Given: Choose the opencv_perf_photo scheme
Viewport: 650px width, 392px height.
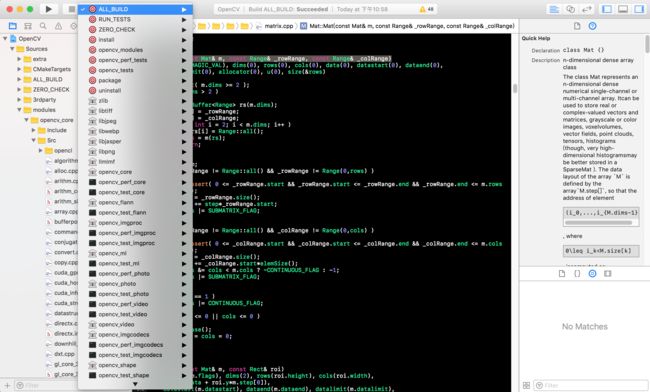Looking at the screenshot, I should pos(135,273).
